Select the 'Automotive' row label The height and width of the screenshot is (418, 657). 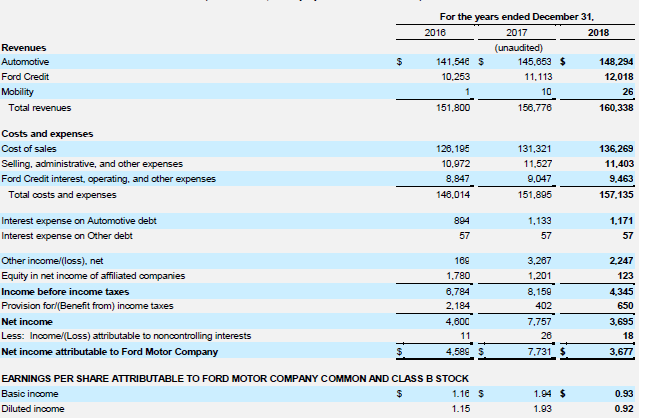pos(25,62)
